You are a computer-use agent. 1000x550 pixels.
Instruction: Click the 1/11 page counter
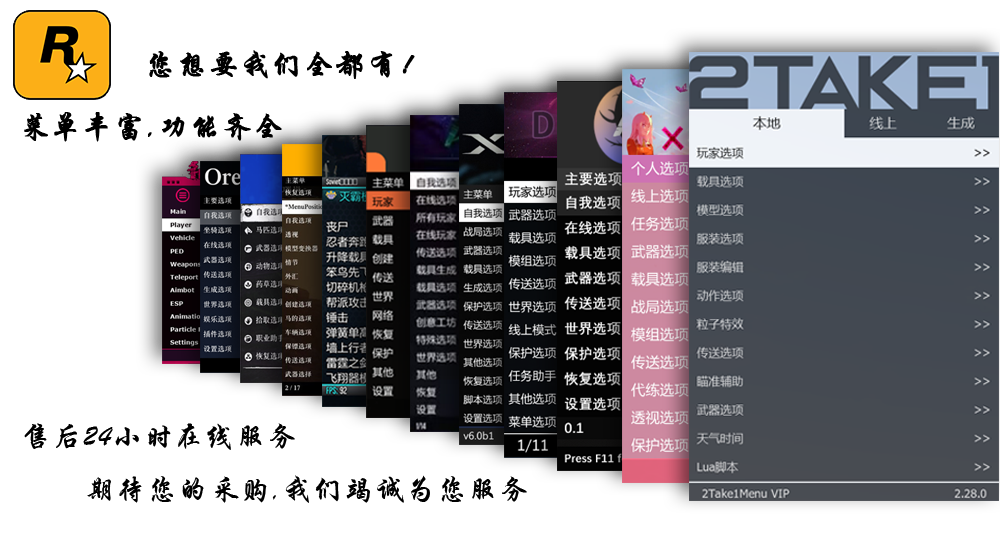click(532, 445)
